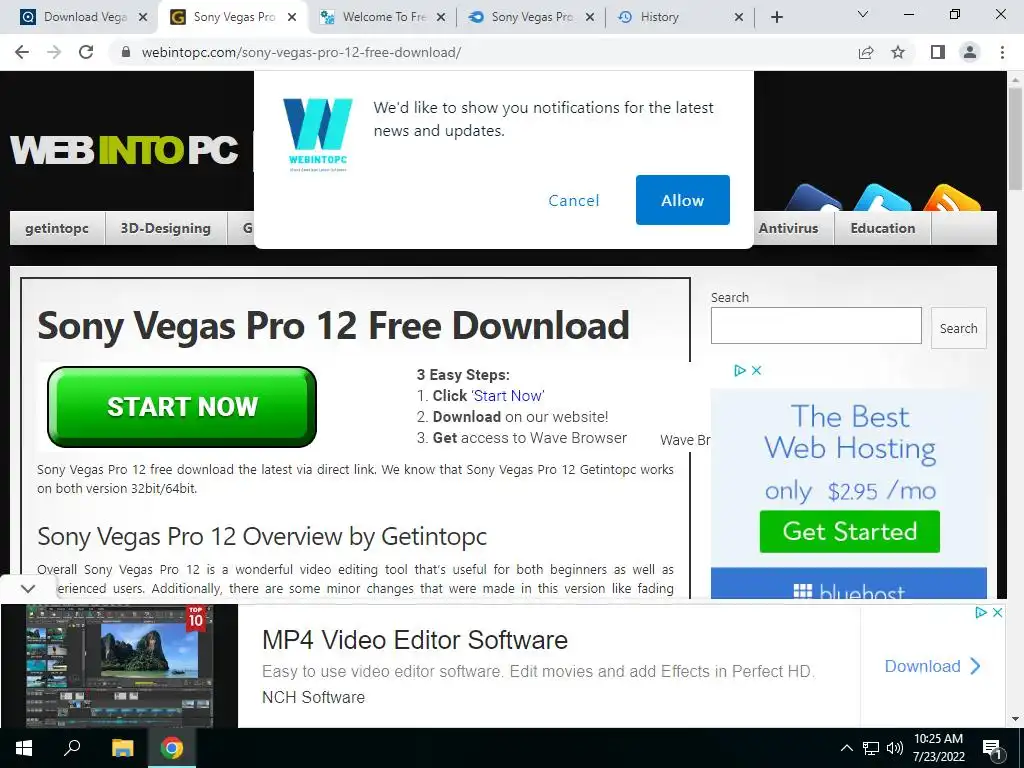Cancel the notification request

click(x=573, y=200)
